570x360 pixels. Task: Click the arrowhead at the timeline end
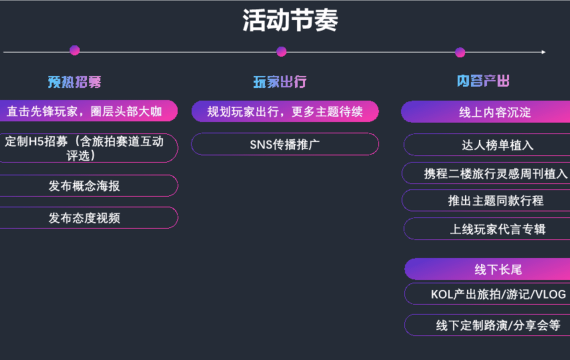click(x=543, y=52)
